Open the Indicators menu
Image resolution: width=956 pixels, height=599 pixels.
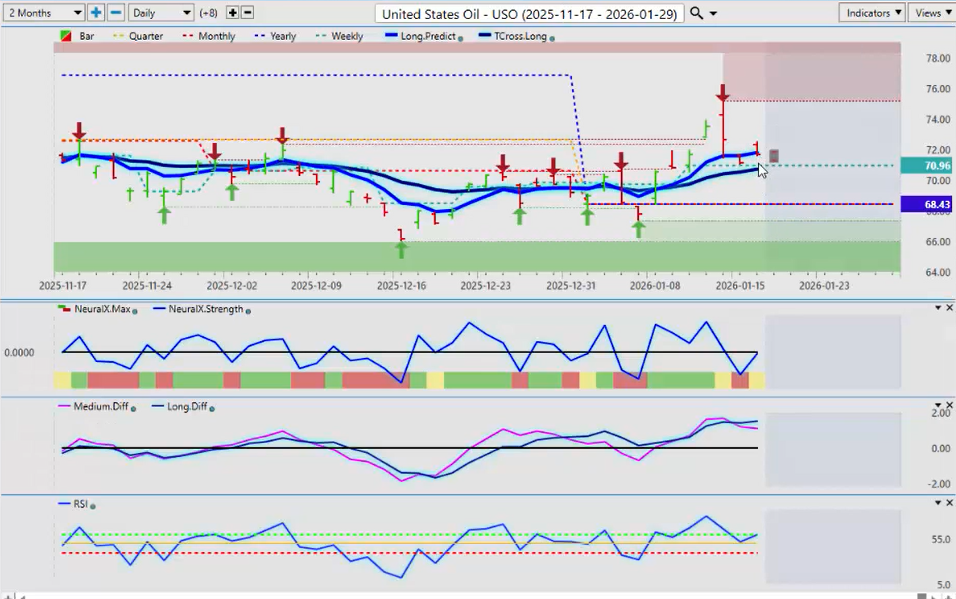pyautogui.click(x=873, y=13)
